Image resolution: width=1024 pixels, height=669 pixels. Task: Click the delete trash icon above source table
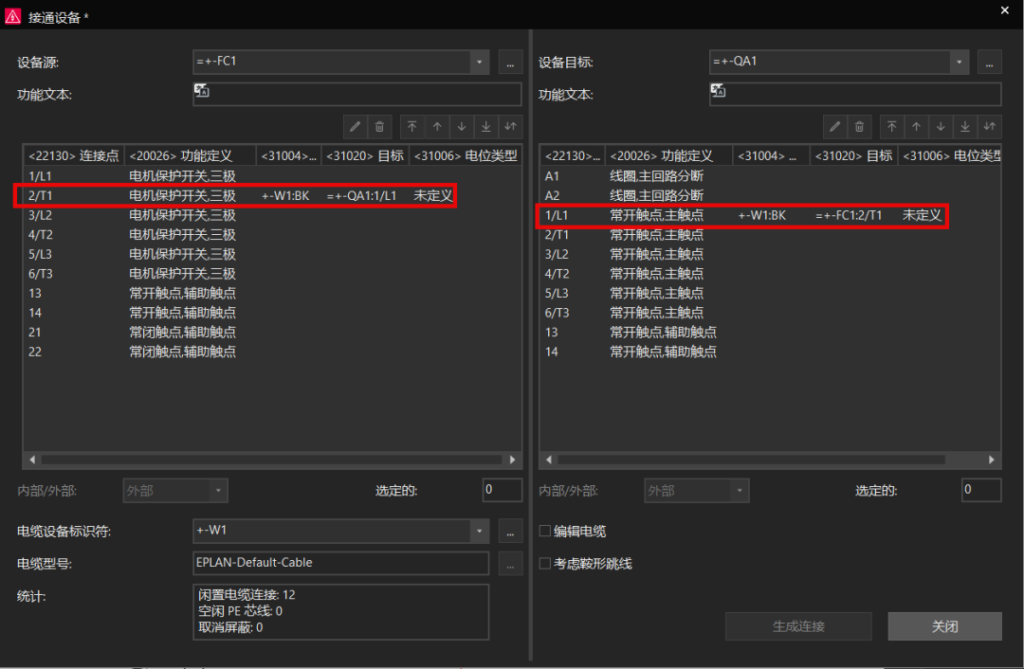379,127
